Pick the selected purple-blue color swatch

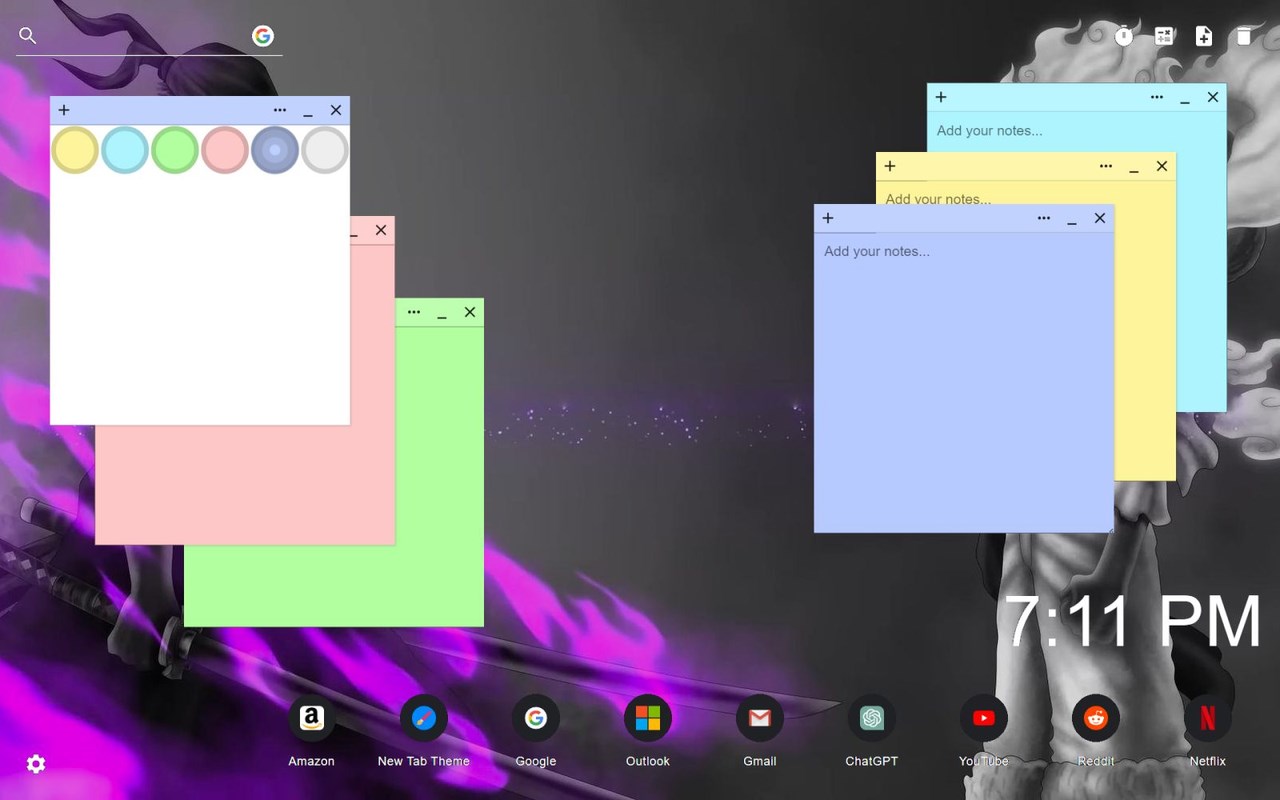[x=275, y=150]
